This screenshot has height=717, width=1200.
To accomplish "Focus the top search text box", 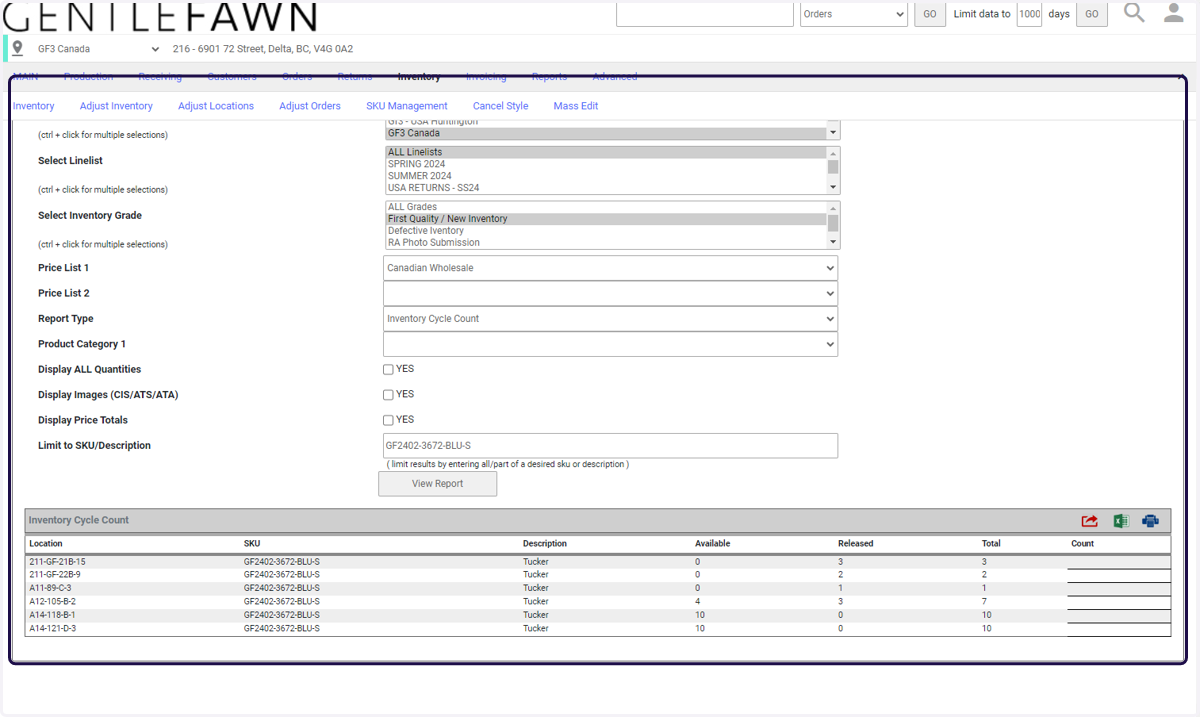I will pyautogui.click(x=705, y=14).
